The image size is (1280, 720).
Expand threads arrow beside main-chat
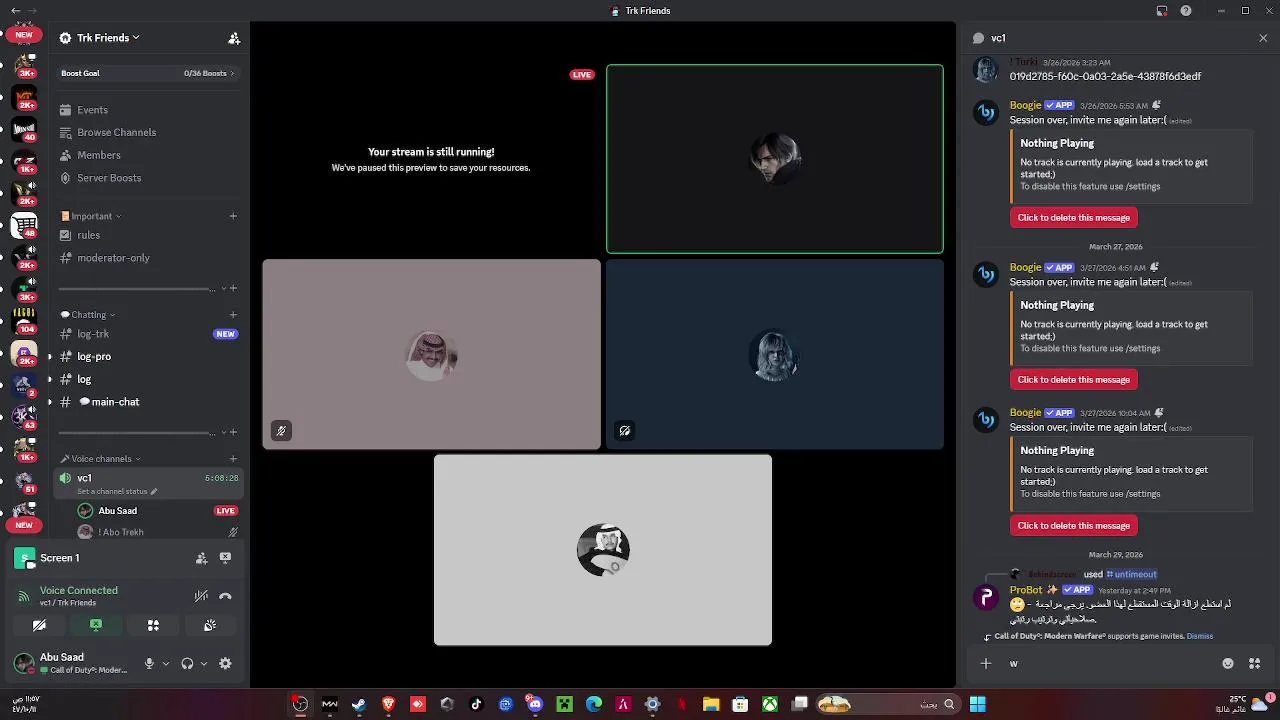[49, 402]
